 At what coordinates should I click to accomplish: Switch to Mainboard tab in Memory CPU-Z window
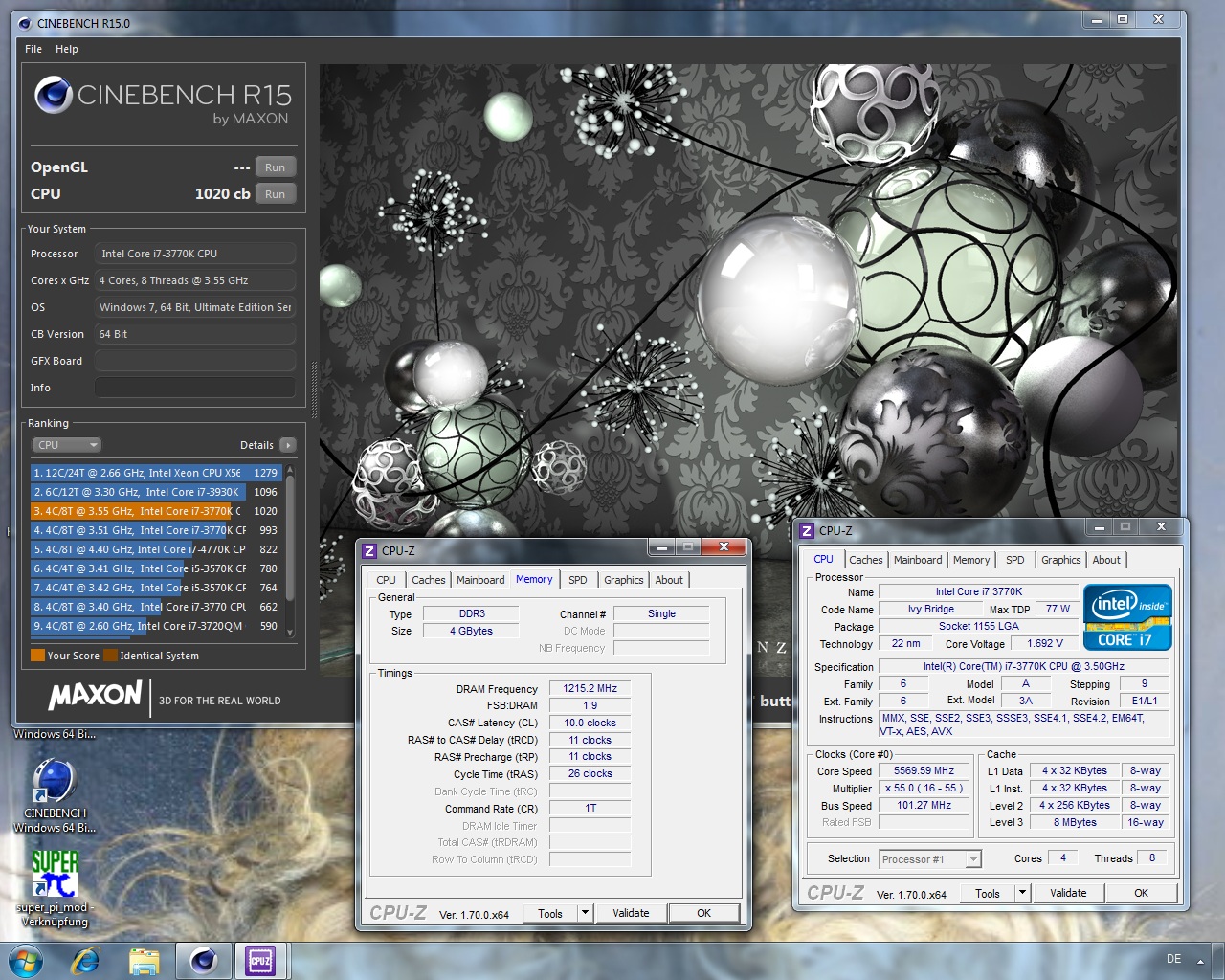pyautogui.click(x=480, y=580)
